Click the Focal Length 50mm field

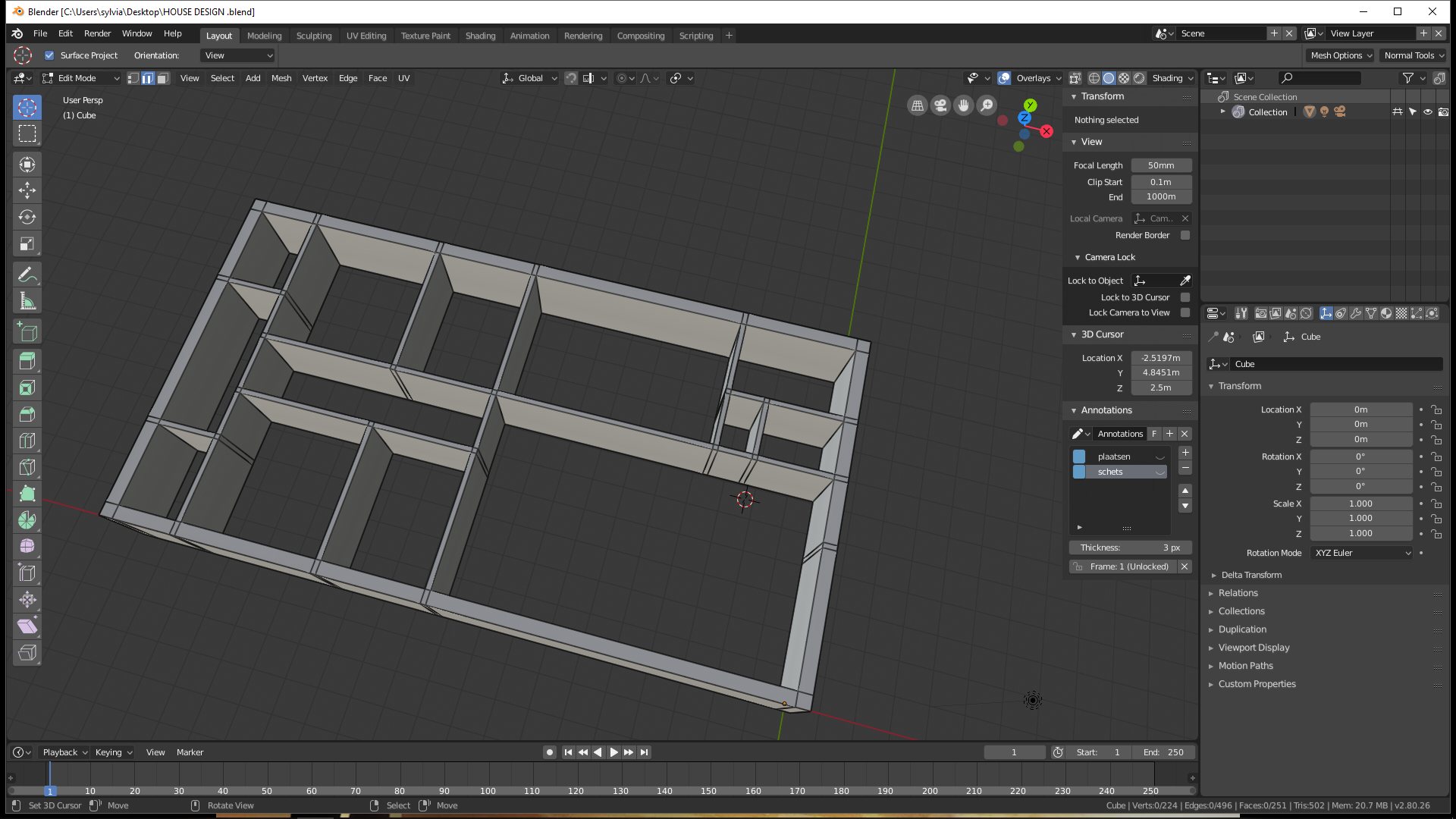[1160, 165]
